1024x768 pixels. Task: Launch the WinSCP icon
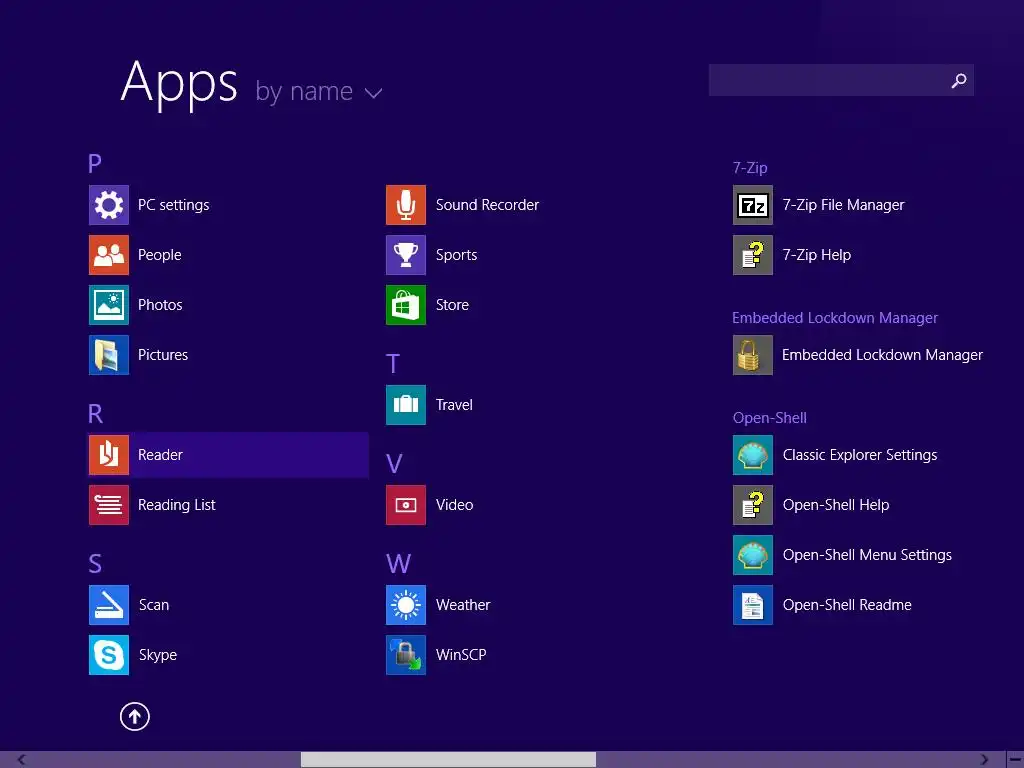pos(406,655)
